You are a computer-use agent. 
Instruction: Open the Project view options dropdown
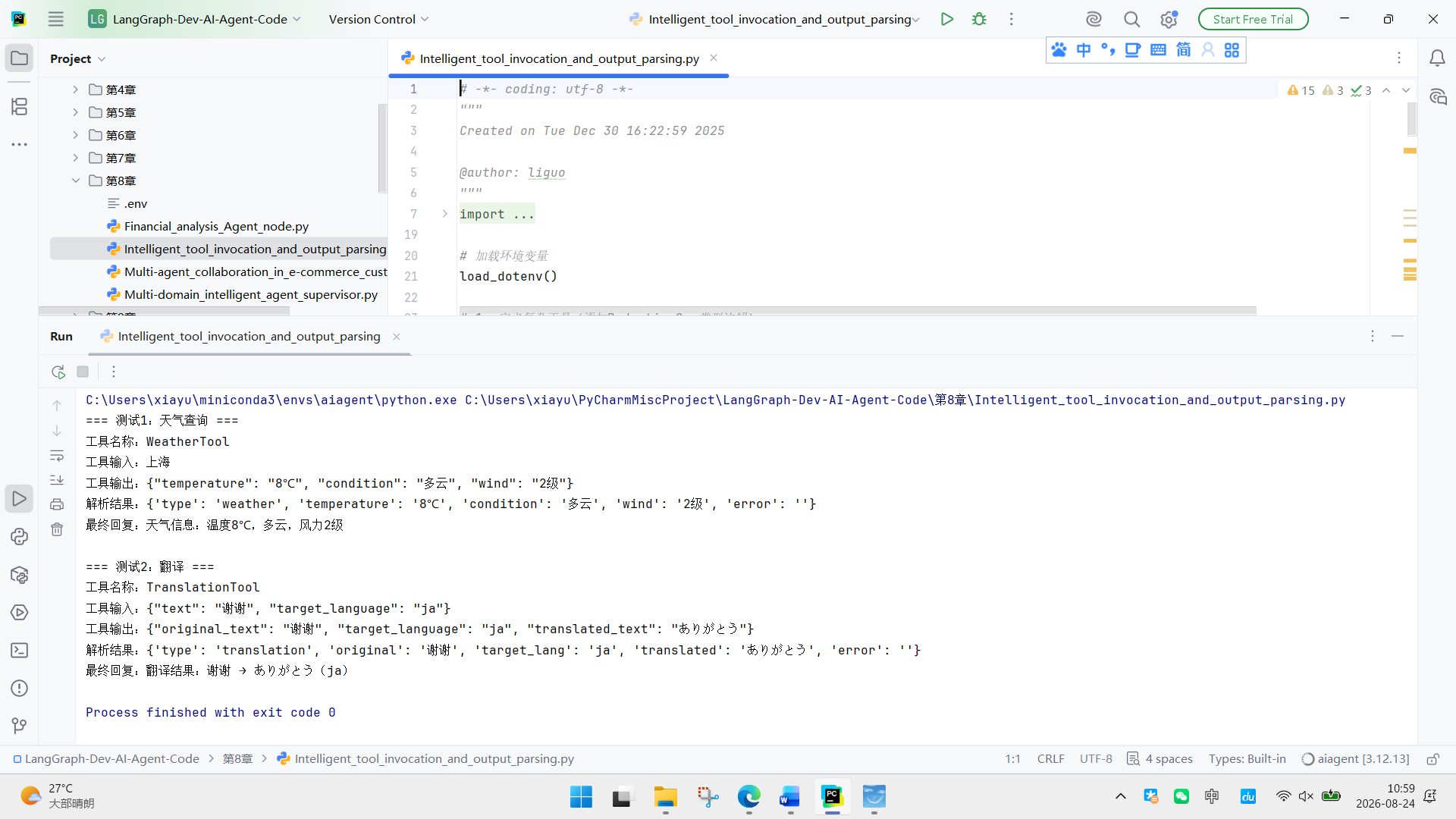[x=77, y=58]
